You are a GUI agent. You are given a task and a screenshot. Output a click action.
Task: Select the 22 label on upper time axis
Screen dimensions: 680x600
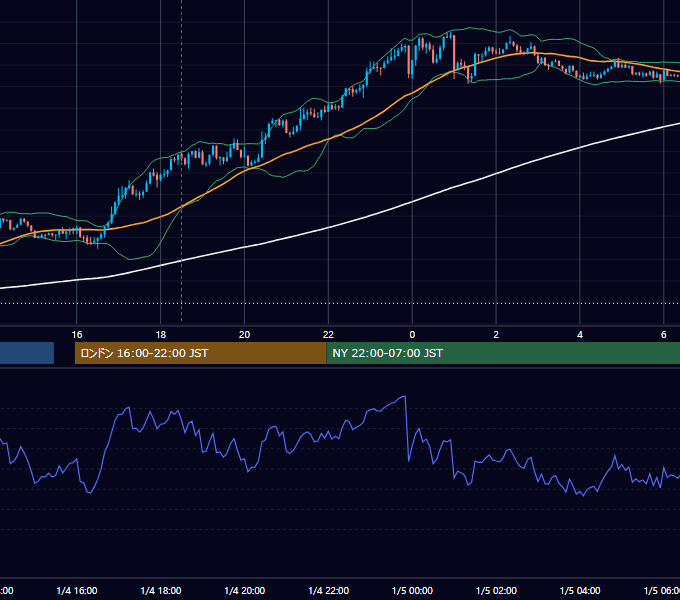coord(328,335)
